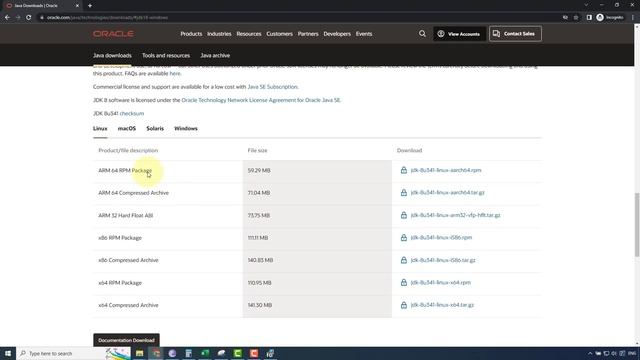
Task: Click the Contact Sales button
Action: coord(515,34)
